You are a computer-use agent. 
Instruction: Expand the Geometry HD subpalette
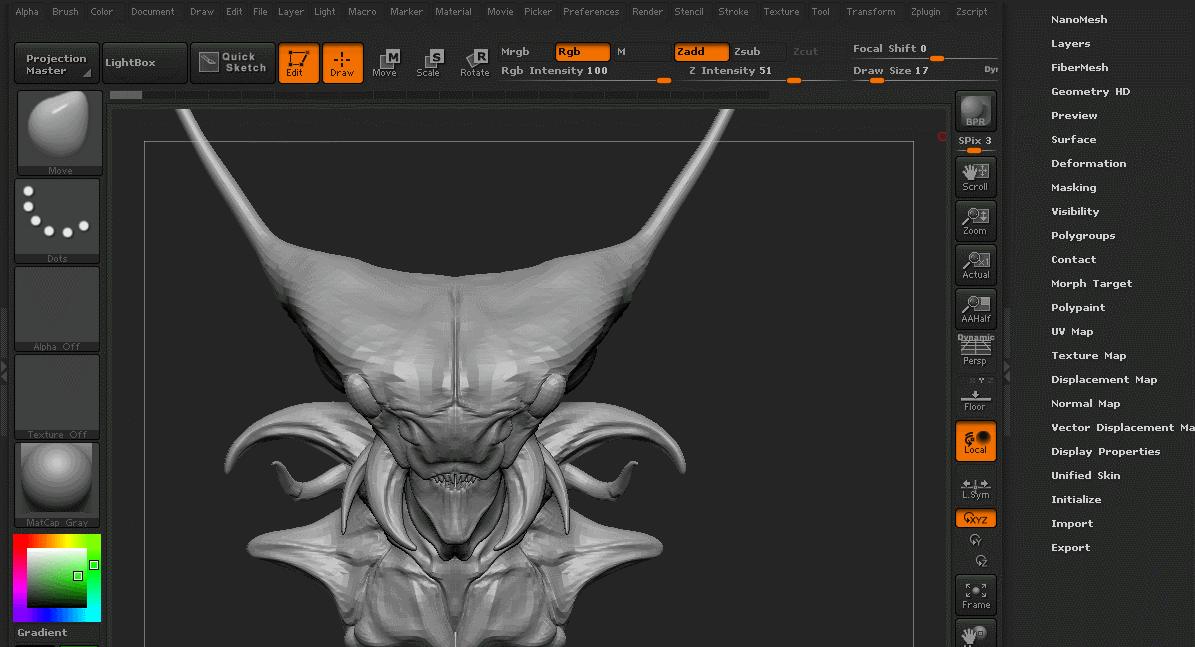coord(1091,91)
